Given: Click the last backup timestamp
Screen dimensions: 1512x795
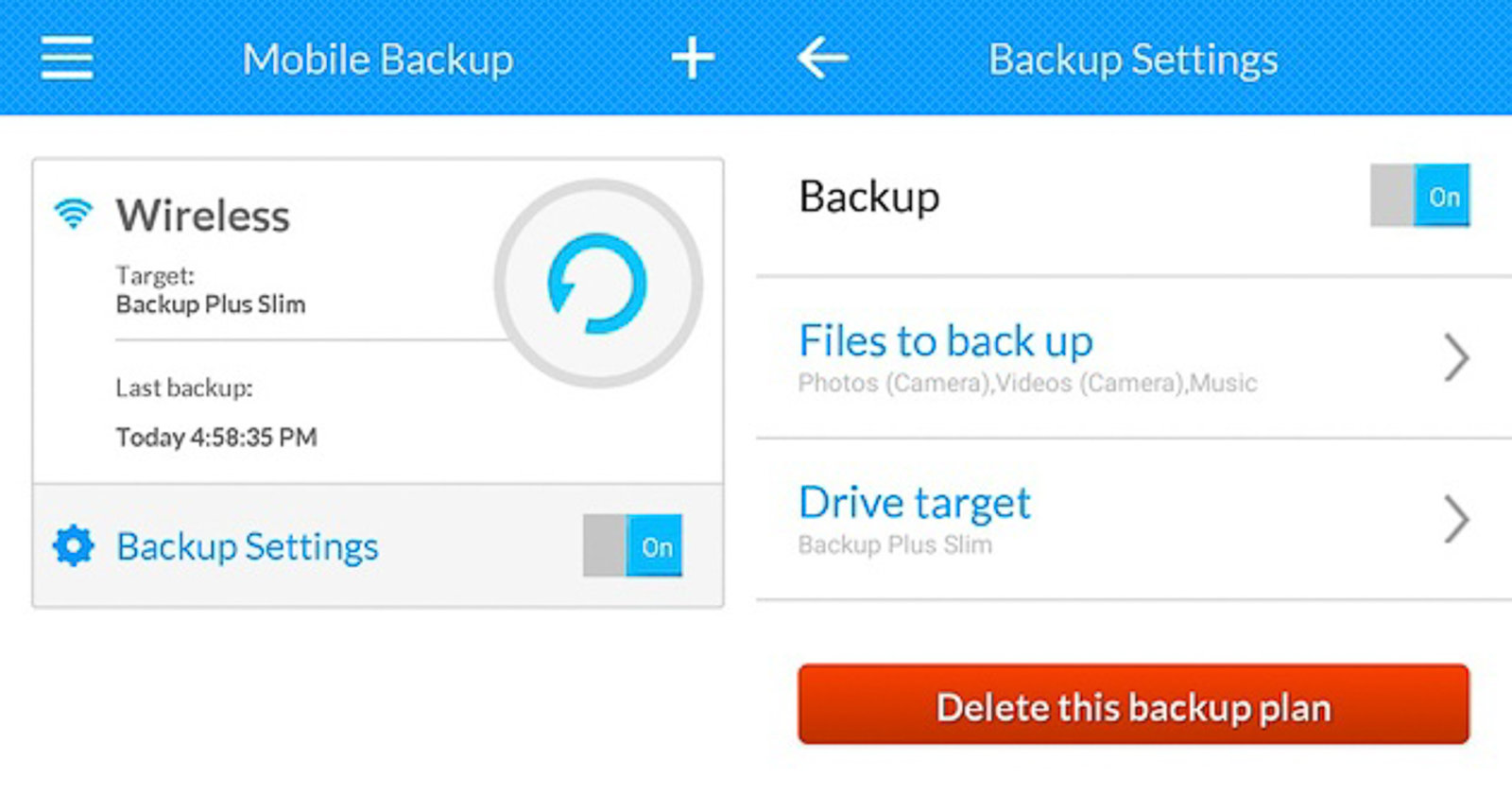Looking at the screenshot, I should 216,437.
